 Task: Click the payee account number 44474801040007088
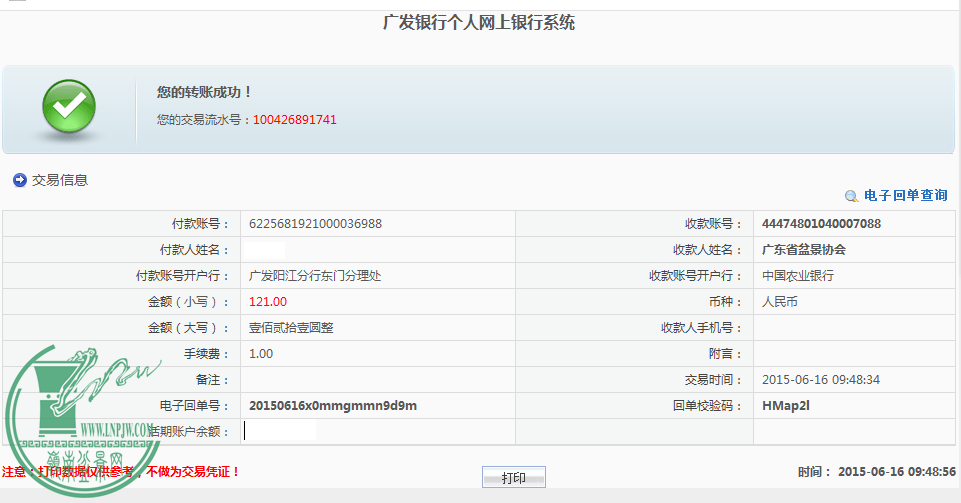coord(821,223)
